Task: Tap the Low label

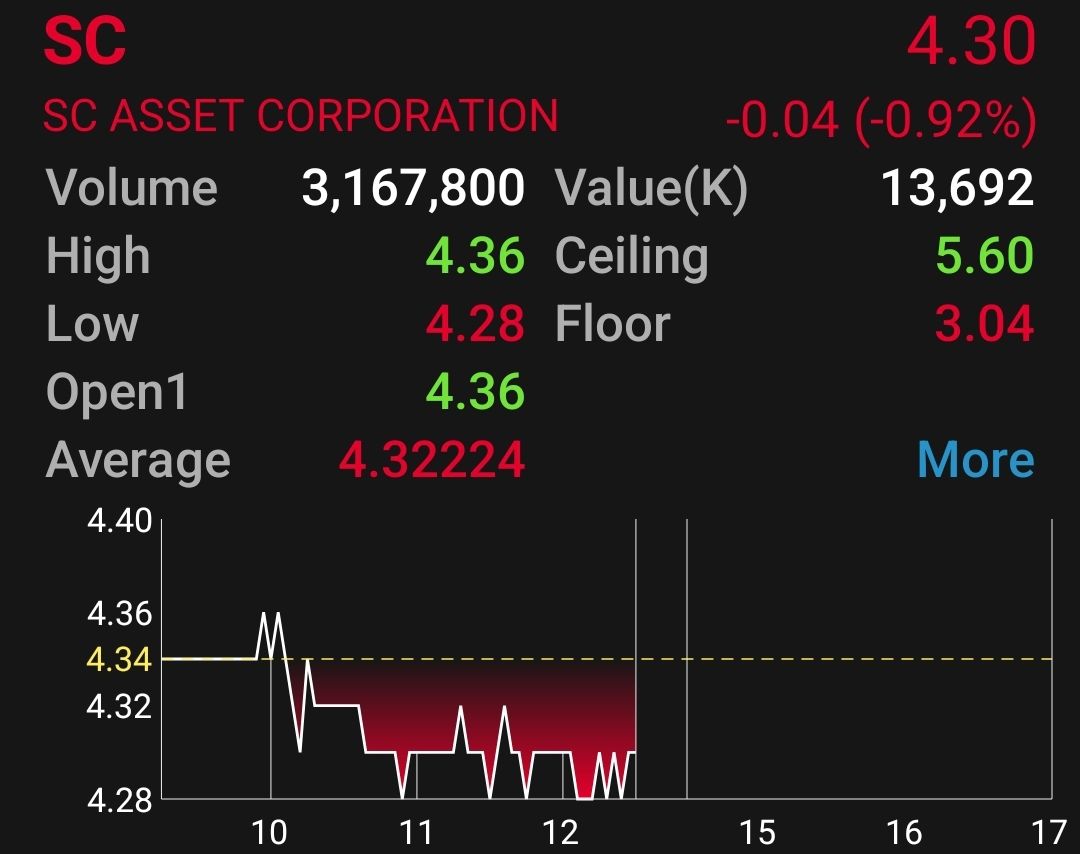Action: point(92,324)
